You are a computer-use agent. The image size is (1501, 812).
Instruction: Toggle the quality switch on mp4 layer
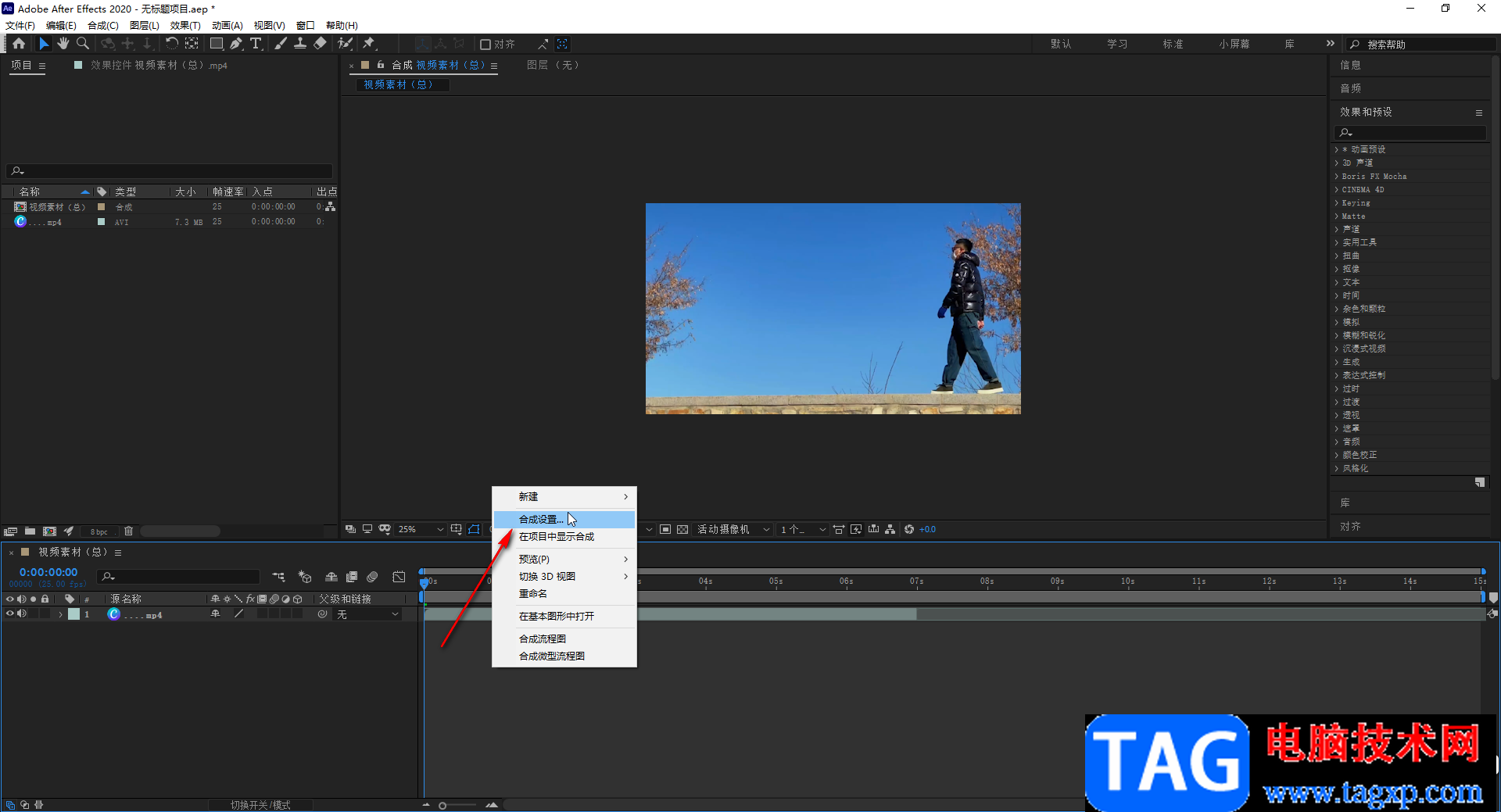pyautogui.click(x=239, y=614)
